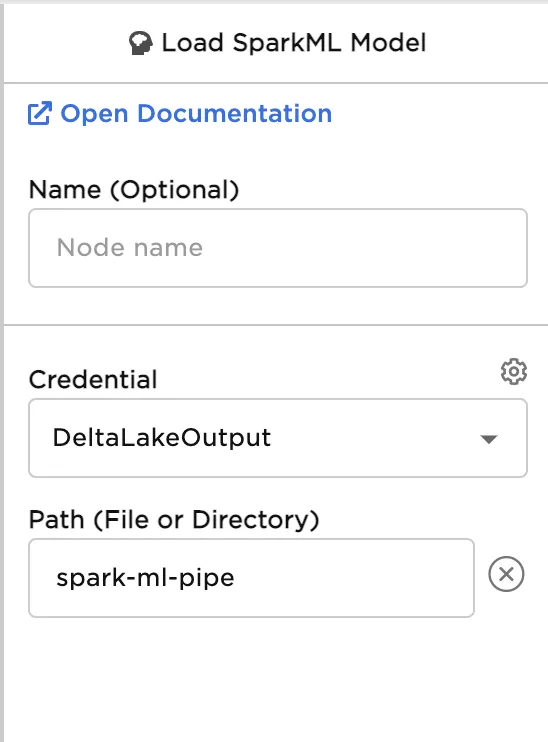Click the Path (File or Directory) label
The image size is (548, 742).
(174, 520)
